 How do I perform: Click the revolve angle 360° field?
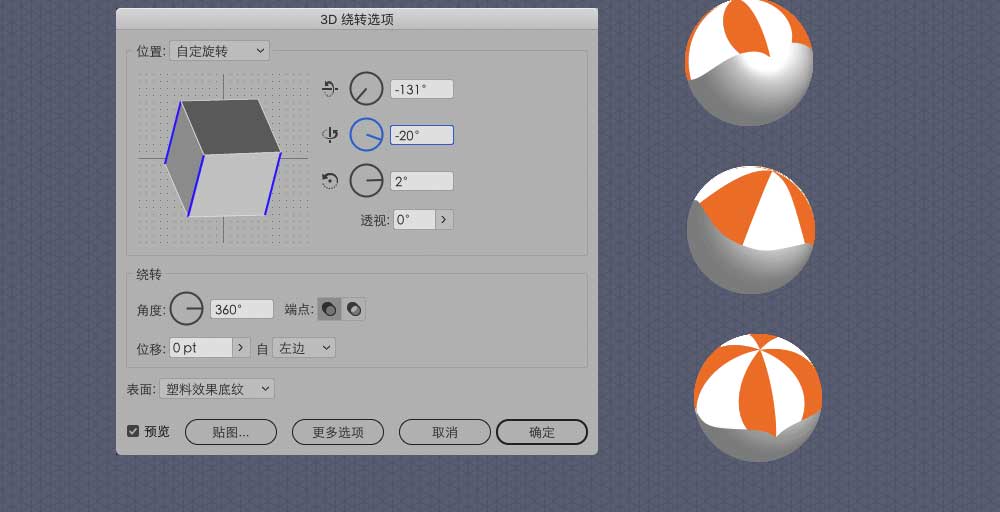pyautogui.click(x=242, y=309)
